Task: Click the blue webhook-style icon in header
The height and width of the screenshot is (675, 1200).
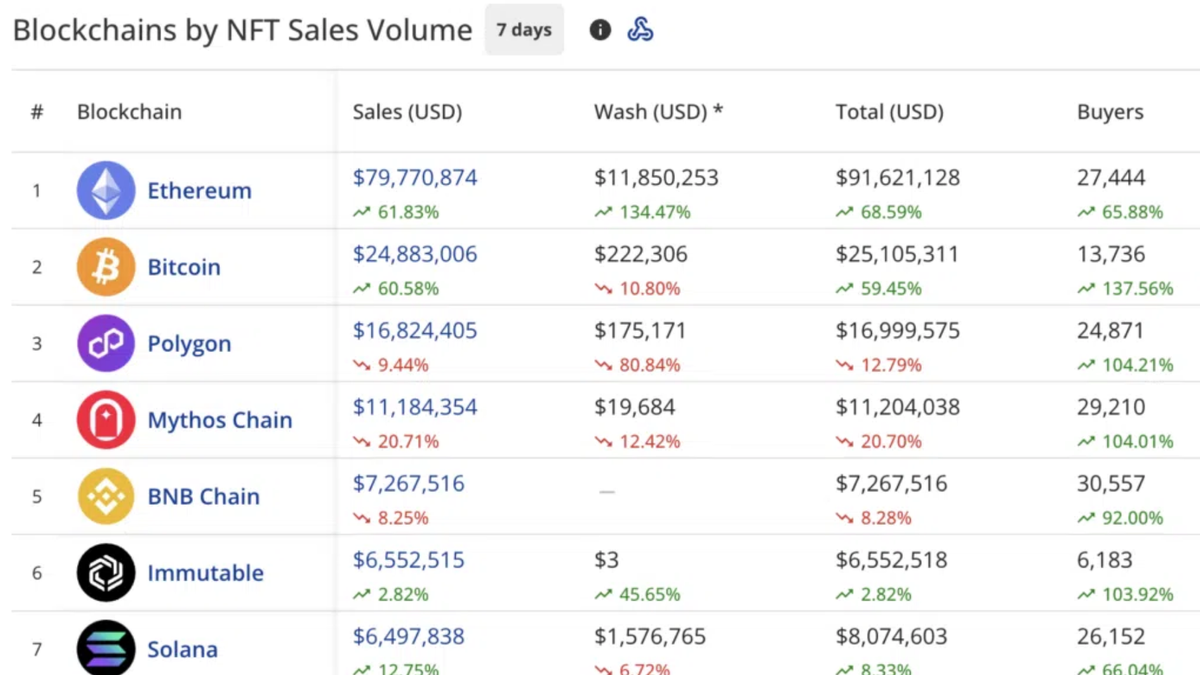Action: tap(640, 30)
